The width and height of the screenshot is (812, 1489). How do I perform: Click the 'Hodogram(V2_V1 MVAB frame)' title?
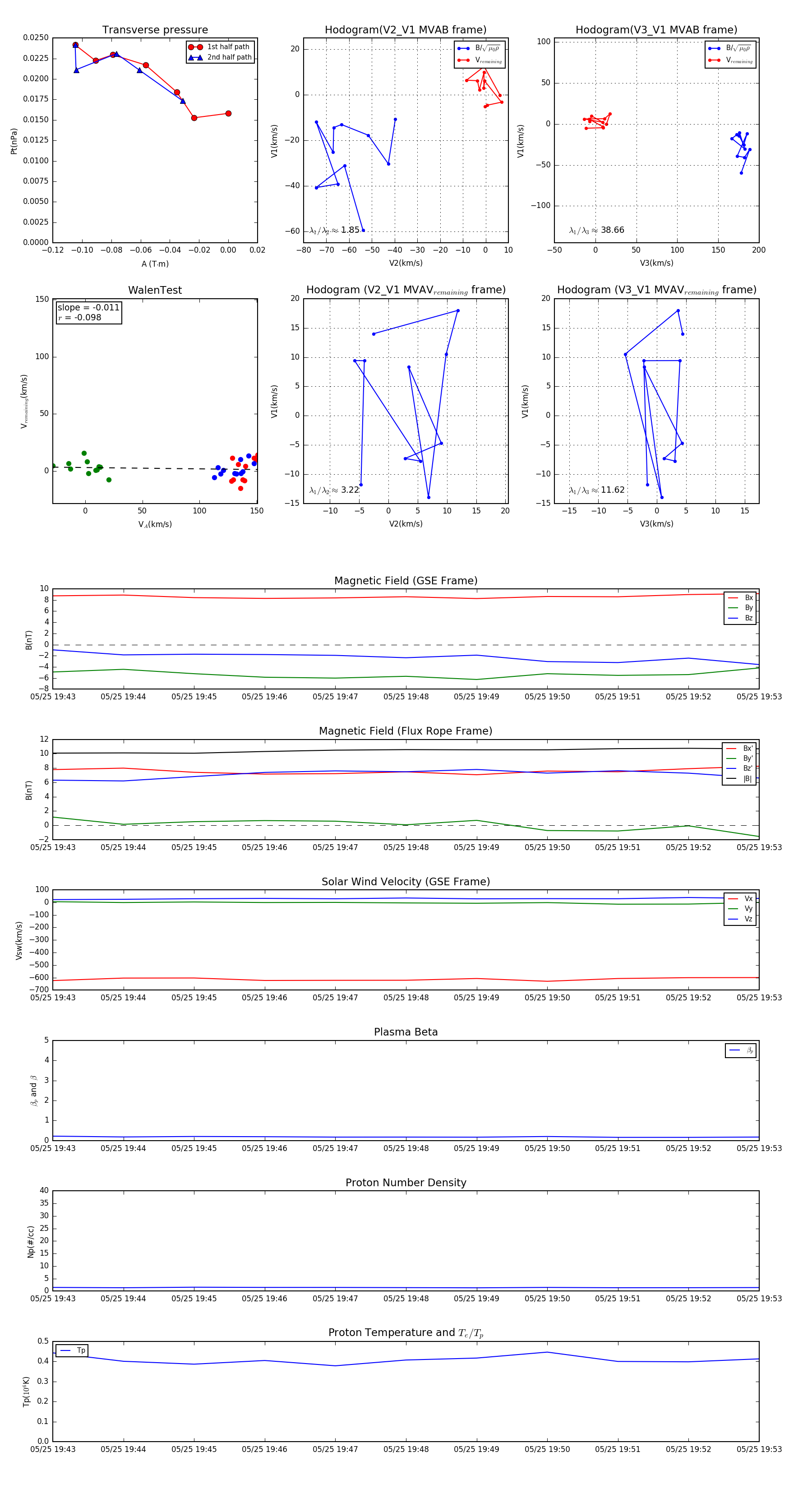point(406,30)
